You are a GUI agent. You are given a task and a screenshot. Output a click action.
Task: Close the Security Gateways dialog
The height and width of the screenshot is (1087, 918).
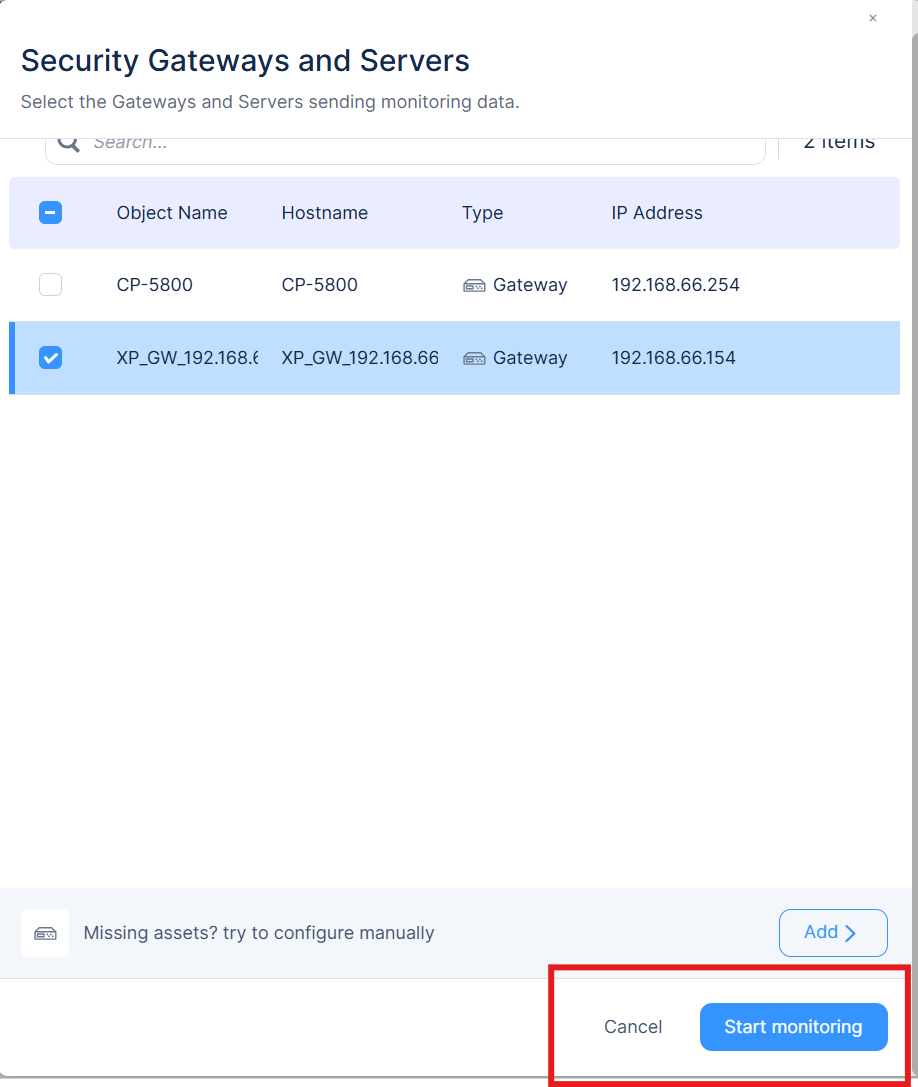[x=872, y=18]
